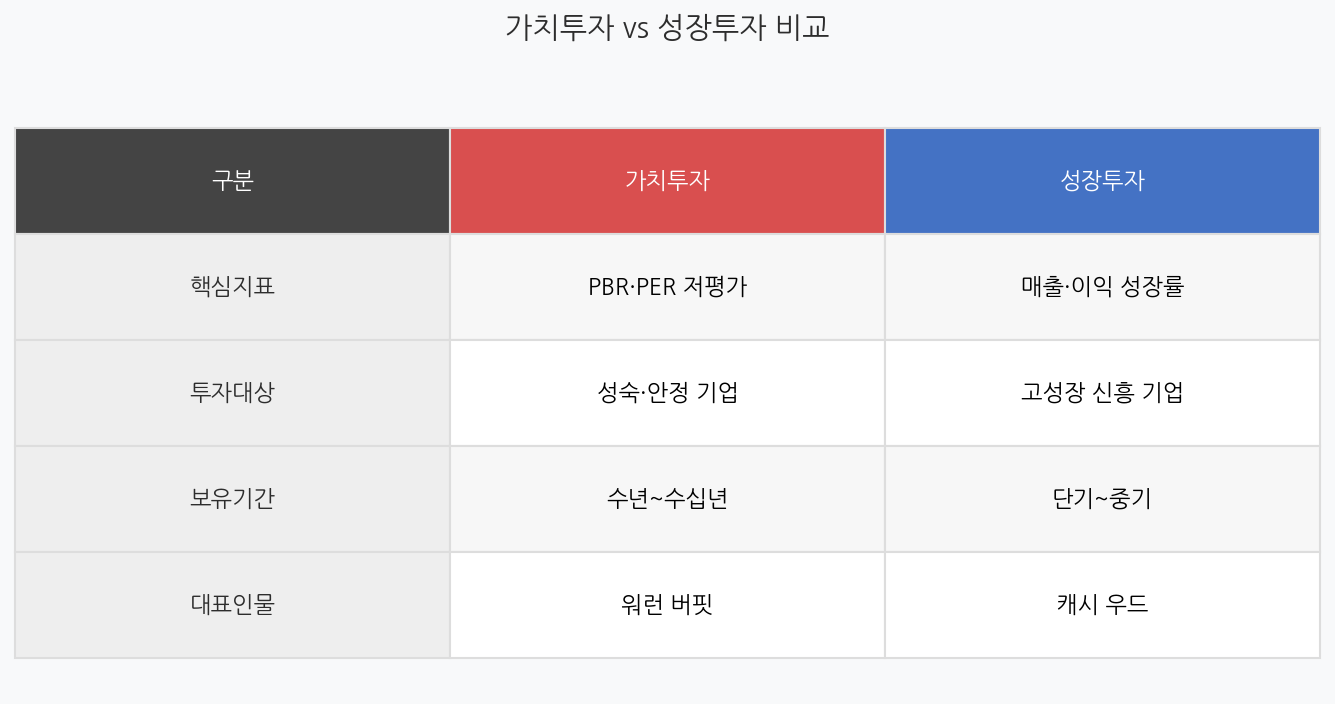The width and height of the screenshot is (1335, 704).
Task: Click the blue 성장투자 column header
Action: [x=1102, y=181]
